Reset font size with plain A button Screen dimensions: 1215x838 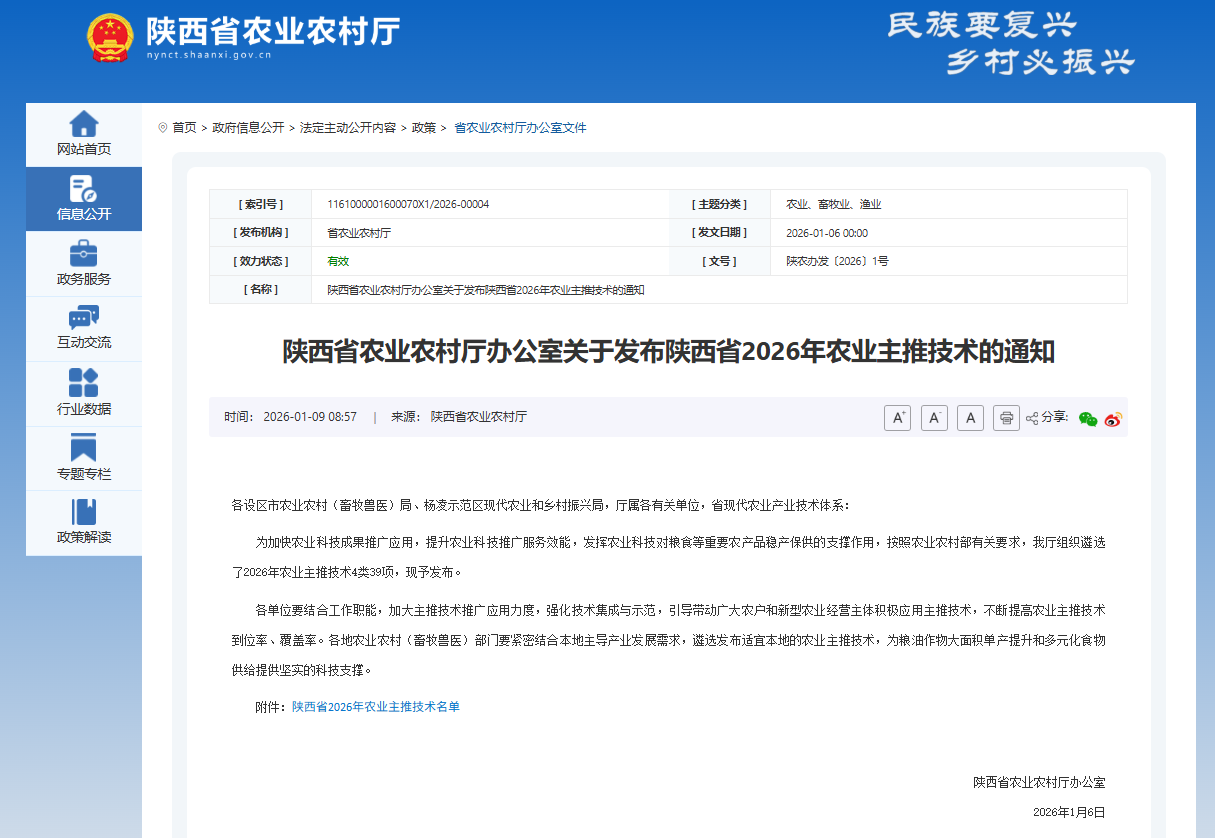970,418
